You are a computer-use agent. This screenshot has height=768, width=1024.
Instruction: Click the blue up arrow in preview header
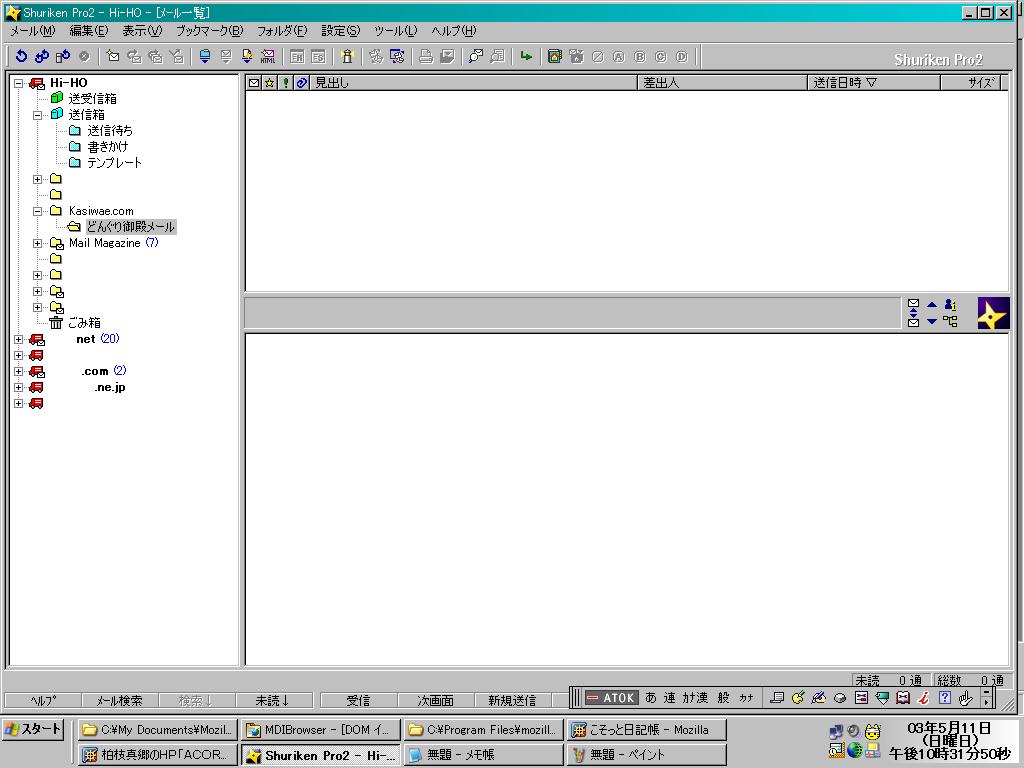point(932,304)
